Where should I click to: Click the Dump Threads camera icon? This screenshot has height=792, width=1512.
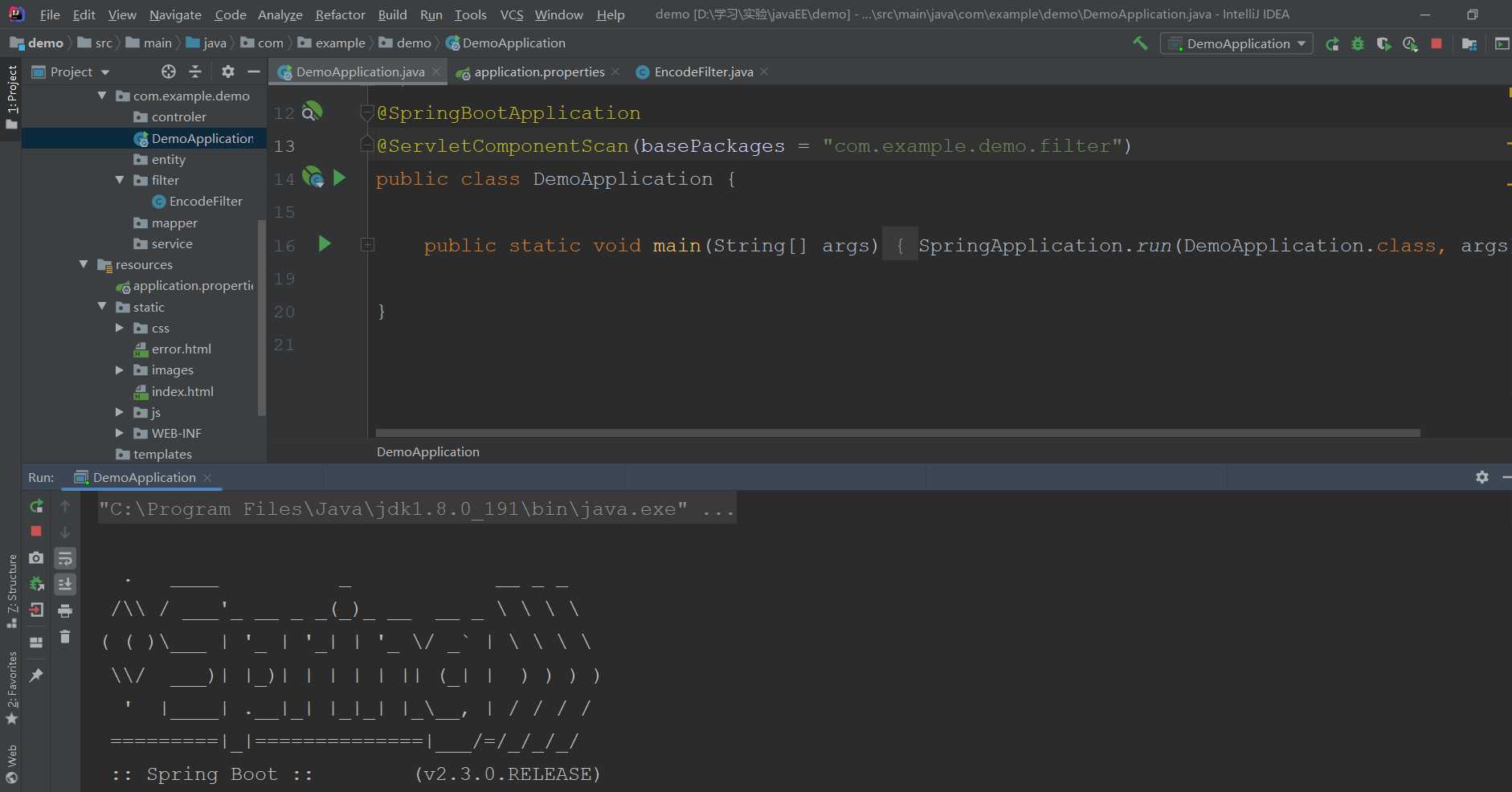pos(36,557)
